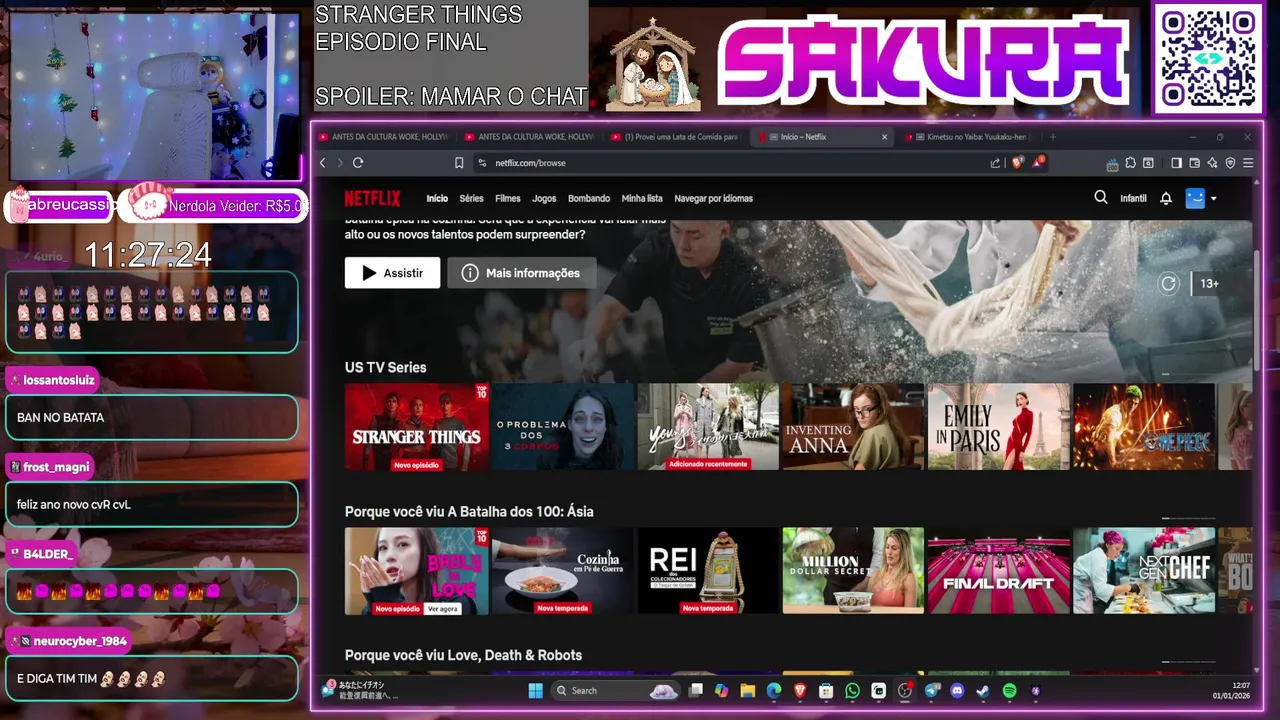This screenshot has width=1280, height=720.
Task: Open the Netflix profile dropdown caret
Action: [x=1214, y=199]
